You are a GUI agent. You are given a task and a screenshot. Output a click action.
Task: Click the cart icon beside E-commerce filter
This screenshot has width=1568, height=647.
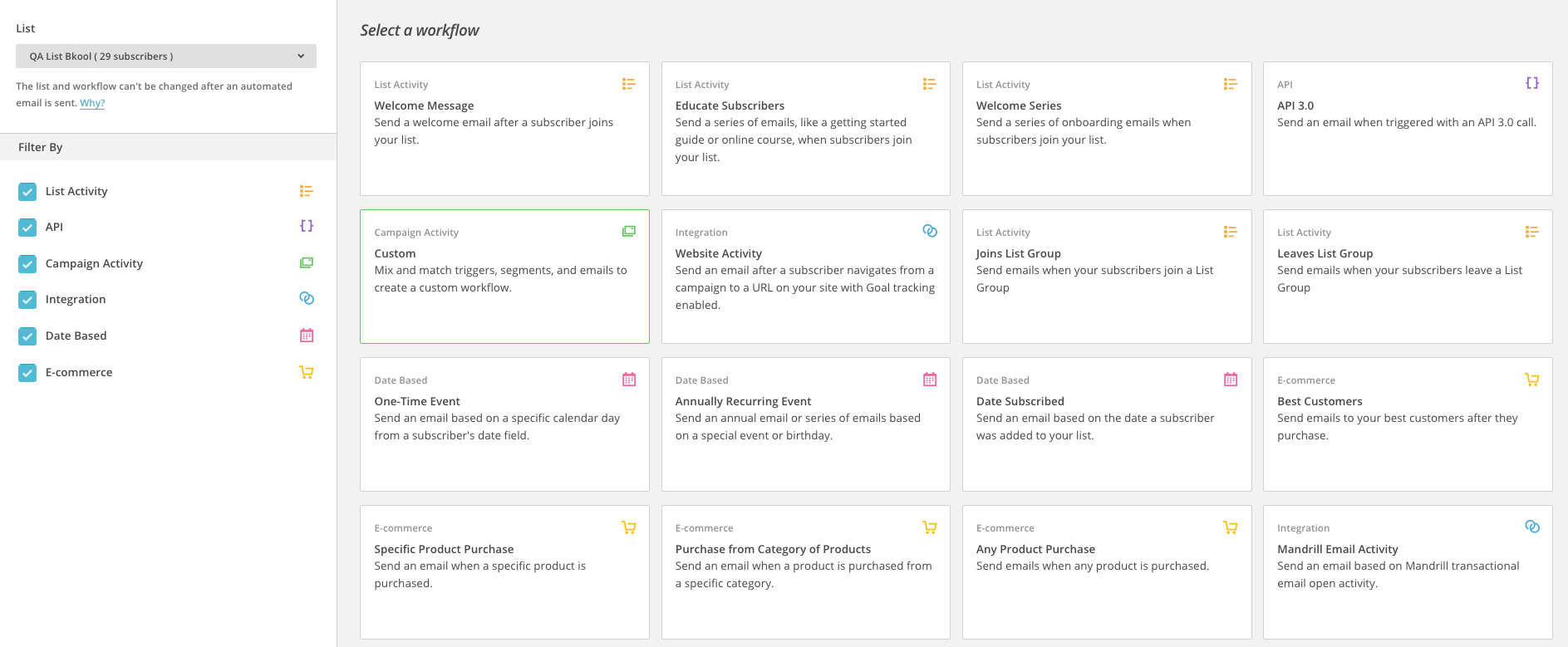(x=307, y=372)
